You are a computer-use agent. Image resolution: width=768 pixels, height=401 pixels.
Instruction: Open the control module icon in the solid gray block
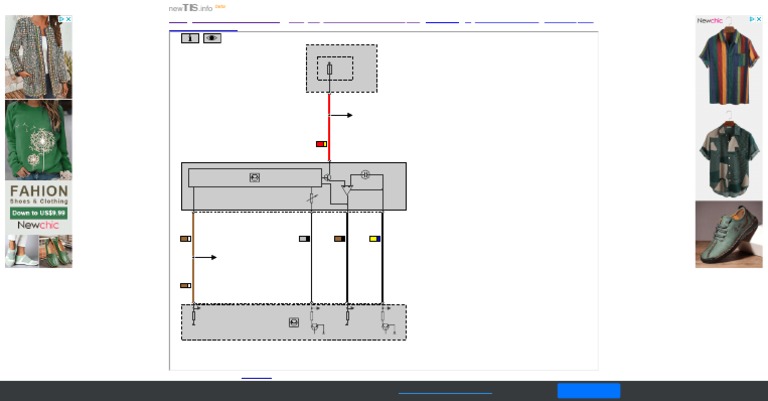click(x=255, y=178)
